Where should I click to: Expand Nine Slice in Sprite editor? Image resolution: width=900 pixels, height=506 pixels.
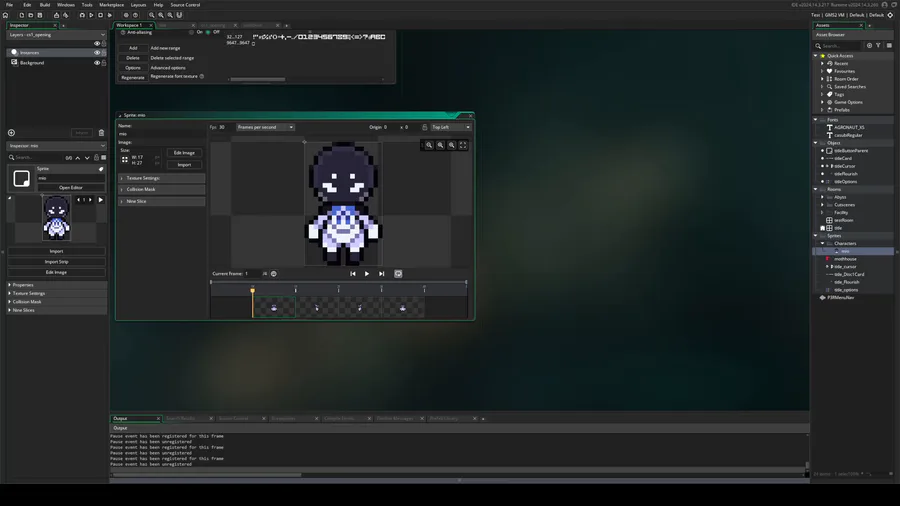point(162,201)
